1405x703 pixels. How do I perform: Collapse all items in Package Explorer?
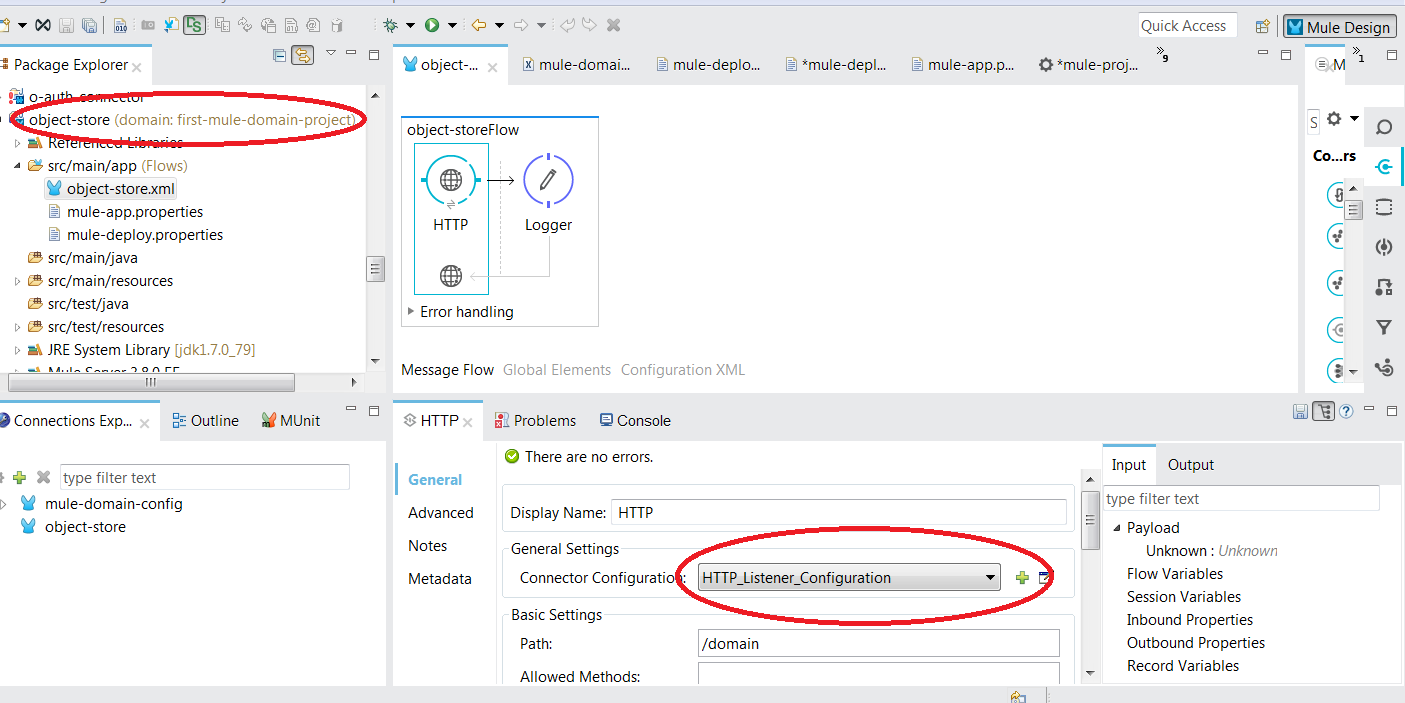point(279,56)
